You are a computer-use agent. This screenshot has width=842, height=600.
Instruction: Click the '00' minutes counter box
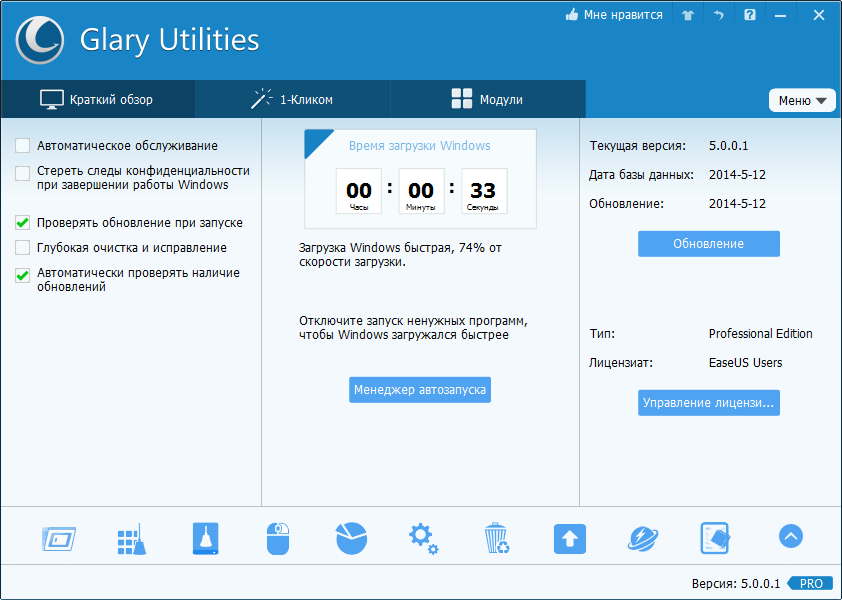tap(421, 191)
